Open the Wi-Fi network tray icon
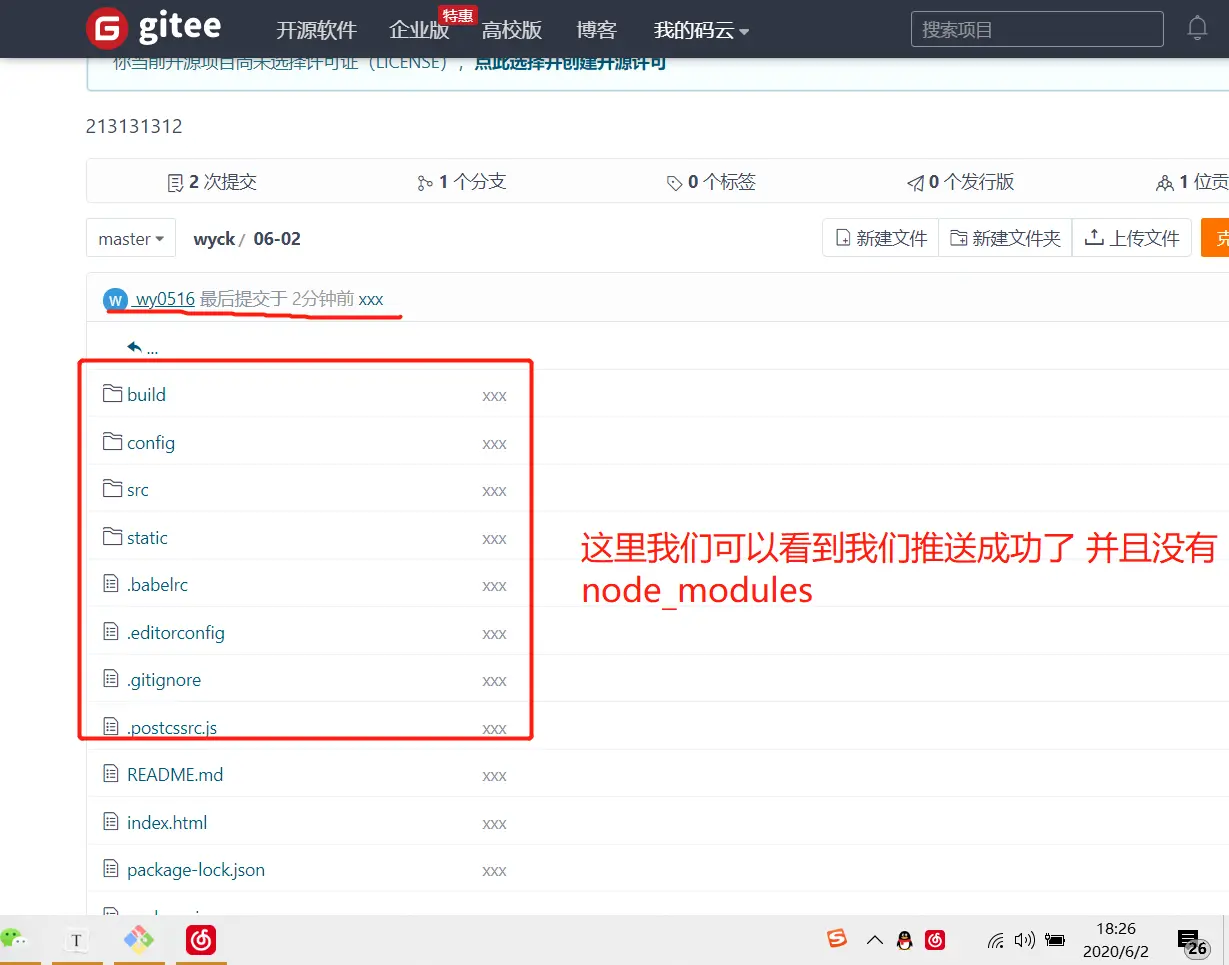The width and height of the screenshot is (1229, 965). point(996,940)
